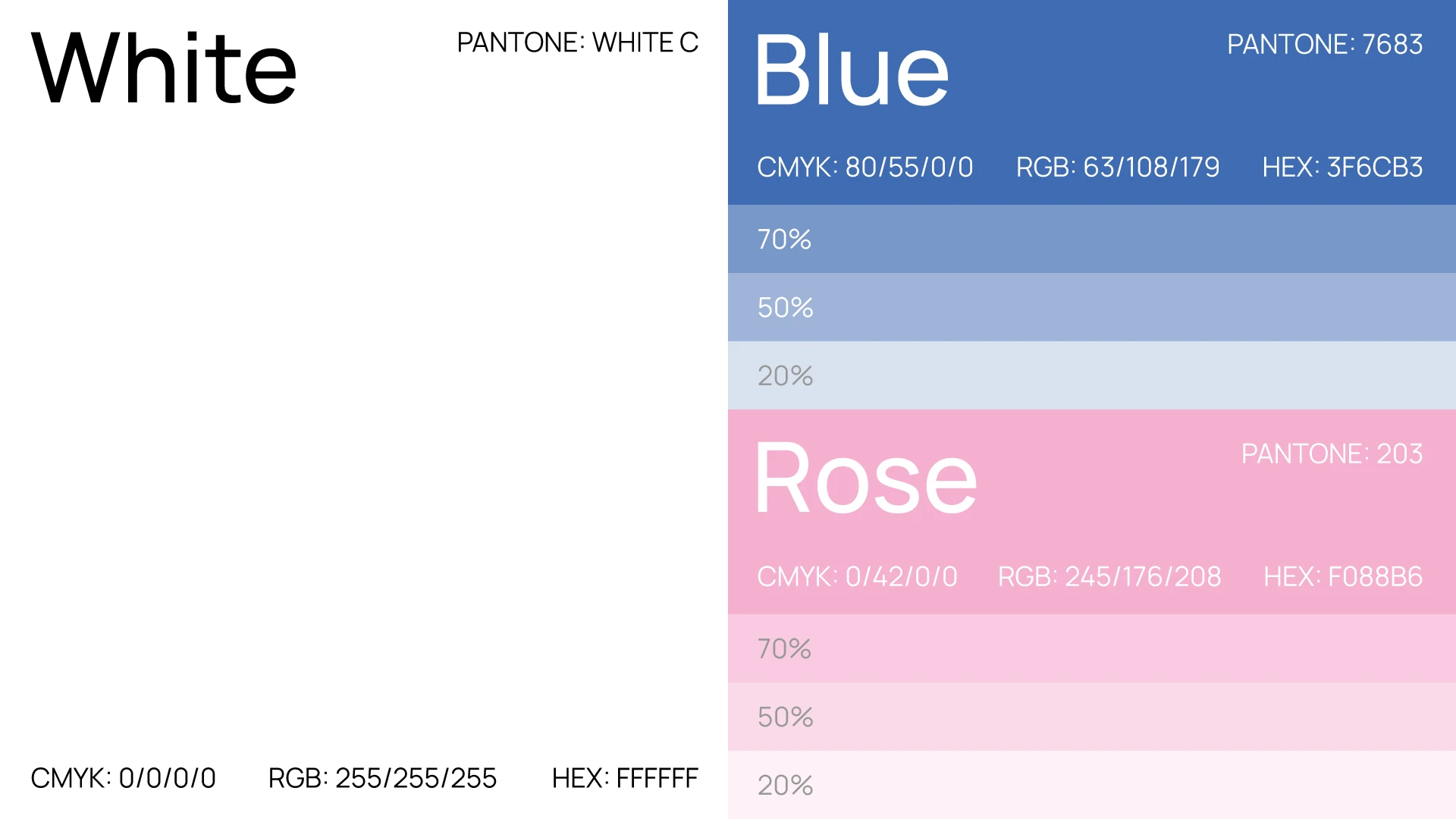This screenshot has width=1456, height=819.
Task: Click the PANTONE: 203 label
Action: (1331, 454)
